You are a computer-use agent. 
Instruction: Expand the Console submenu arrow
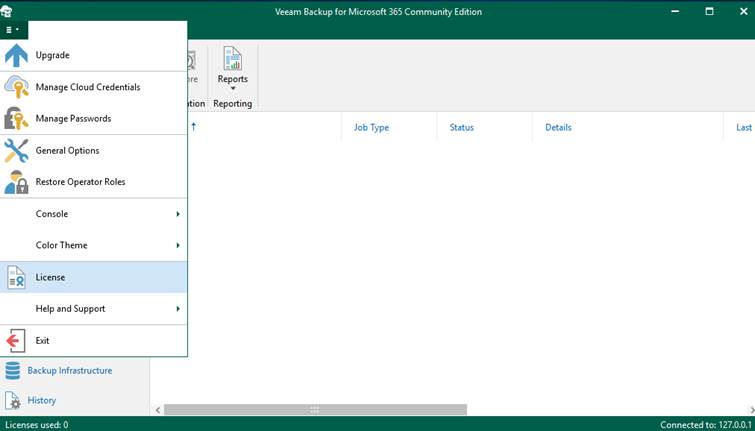click(x=178, y=214)
